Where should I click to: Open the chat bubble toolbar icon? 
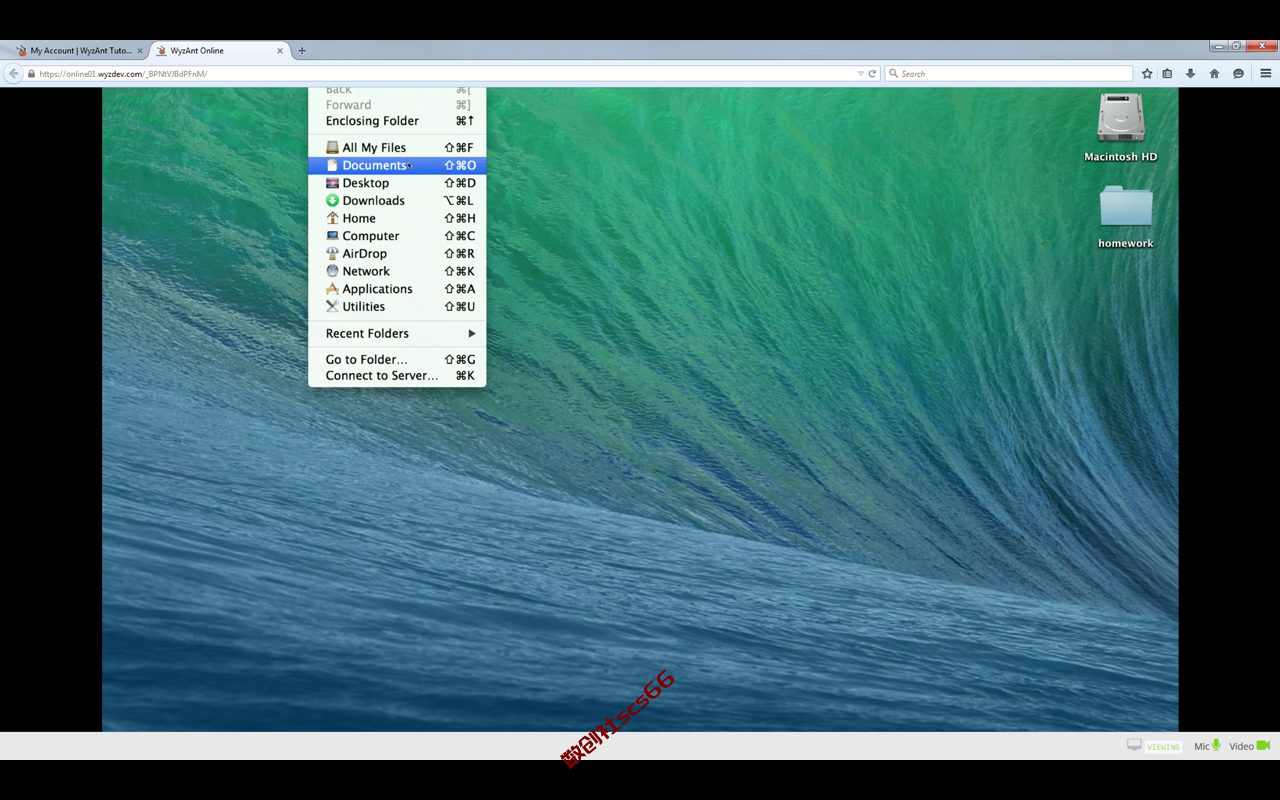[x=1238, y=74]
